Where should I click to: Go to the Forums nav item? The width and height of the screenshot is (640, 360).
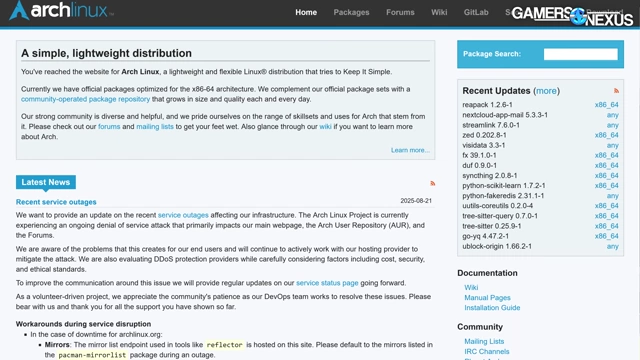click(400, 12)
